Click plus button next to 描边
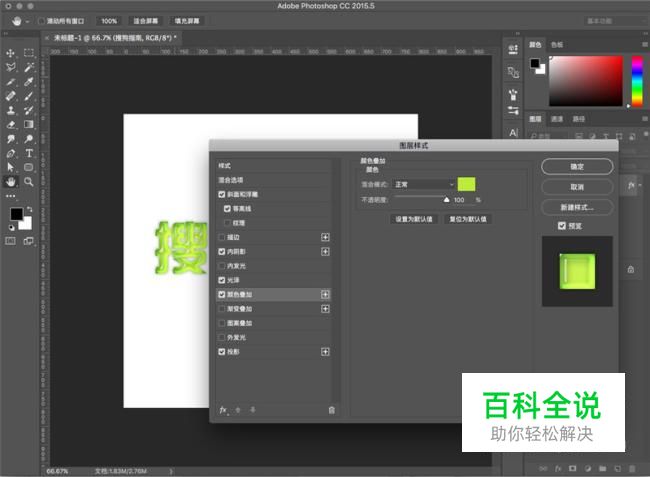650x477 pixels. pyautogui.click(x=325, y=237)
